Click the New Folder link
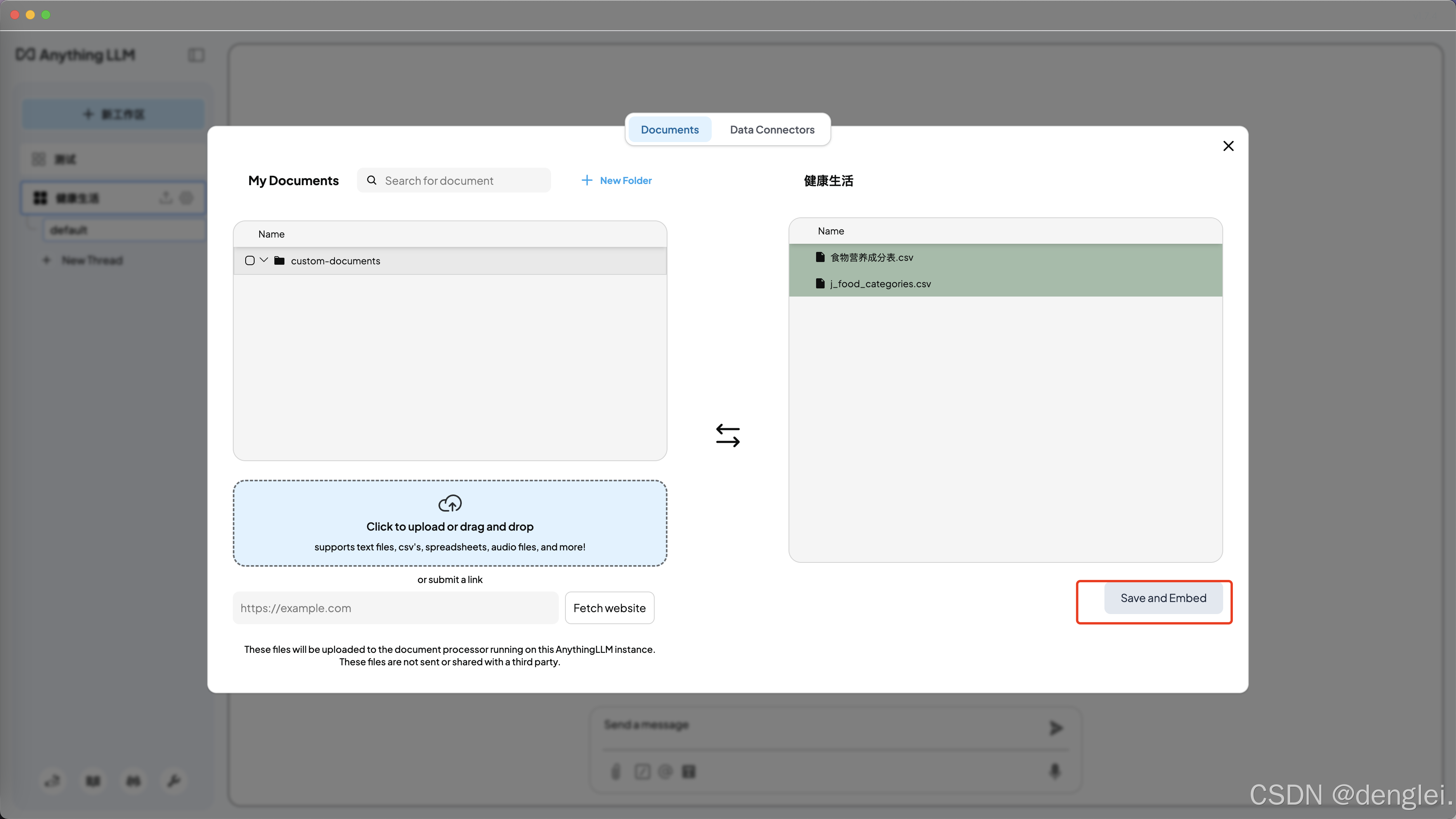Image resolution: width=1456 pixels, height=819 pixels. point(625,180)
